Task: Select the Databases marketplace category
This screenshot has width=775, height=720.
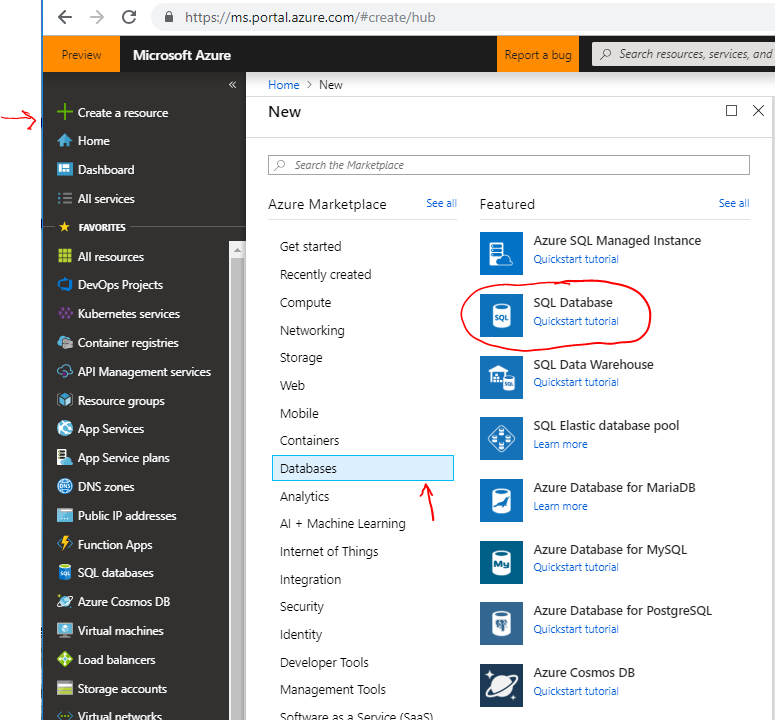Action: tap(363, 468)
